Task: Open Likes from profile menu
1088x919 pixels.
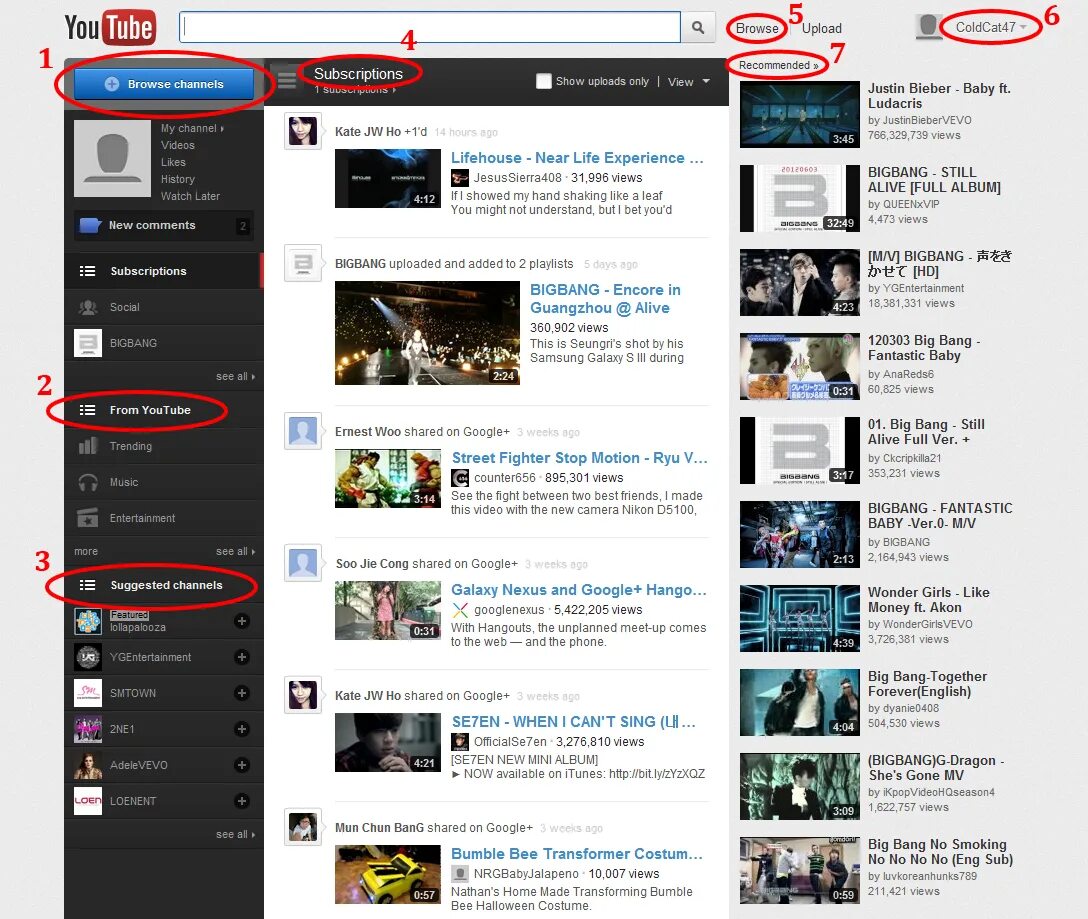Action: coord(173,162)
